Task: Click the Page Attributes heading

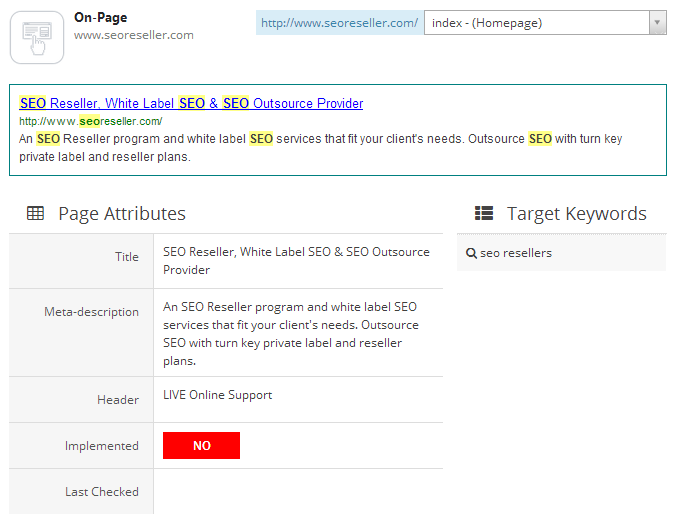Action: (122, 213)
